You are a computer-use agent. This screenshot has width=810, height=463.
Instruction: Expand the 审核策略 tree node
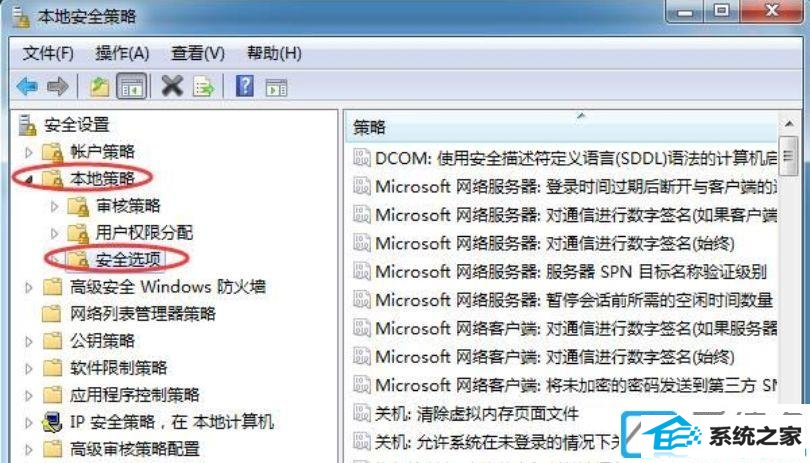click(55, 206)
